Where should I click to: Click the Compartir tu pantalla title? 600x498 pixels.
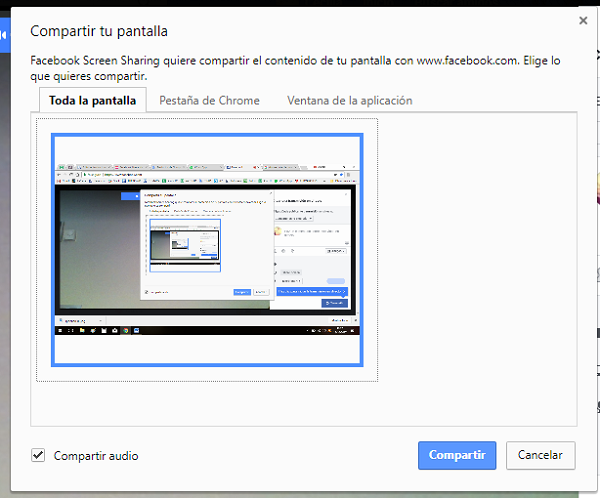tap(98, 32)
